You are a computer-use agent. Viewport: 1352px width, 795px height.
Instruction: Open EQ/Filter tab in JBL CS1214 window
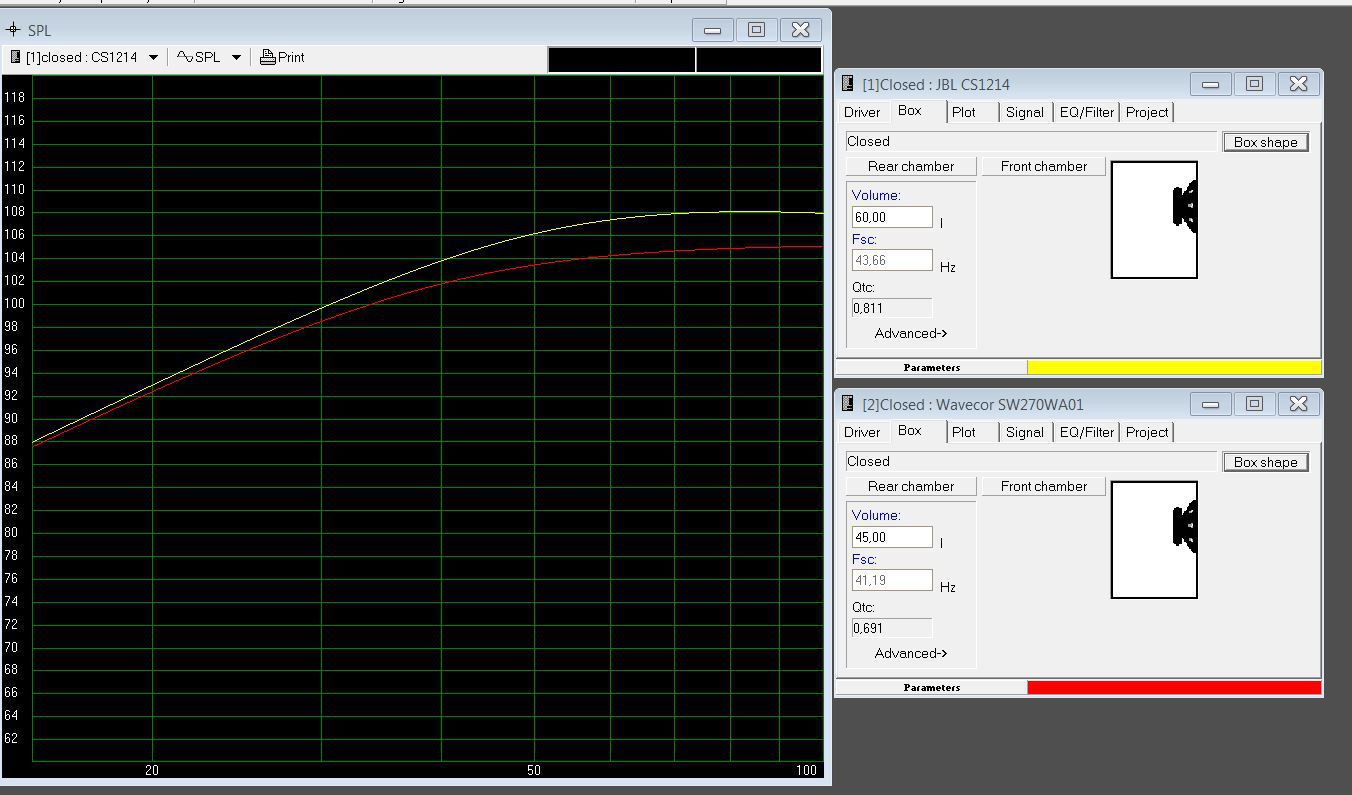pos(1087,112)
